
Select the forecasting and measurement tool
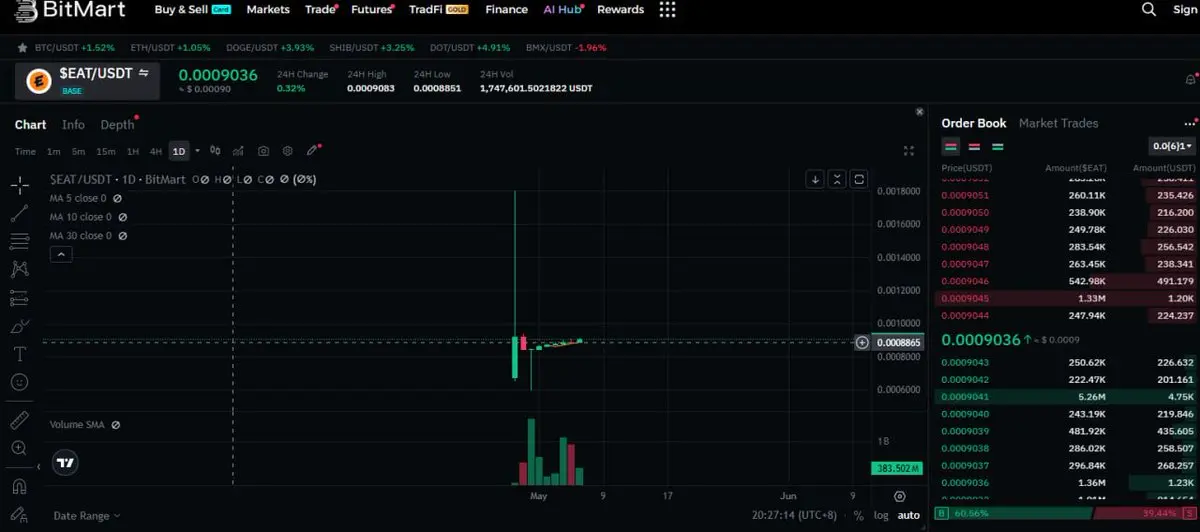click(19, 298)
